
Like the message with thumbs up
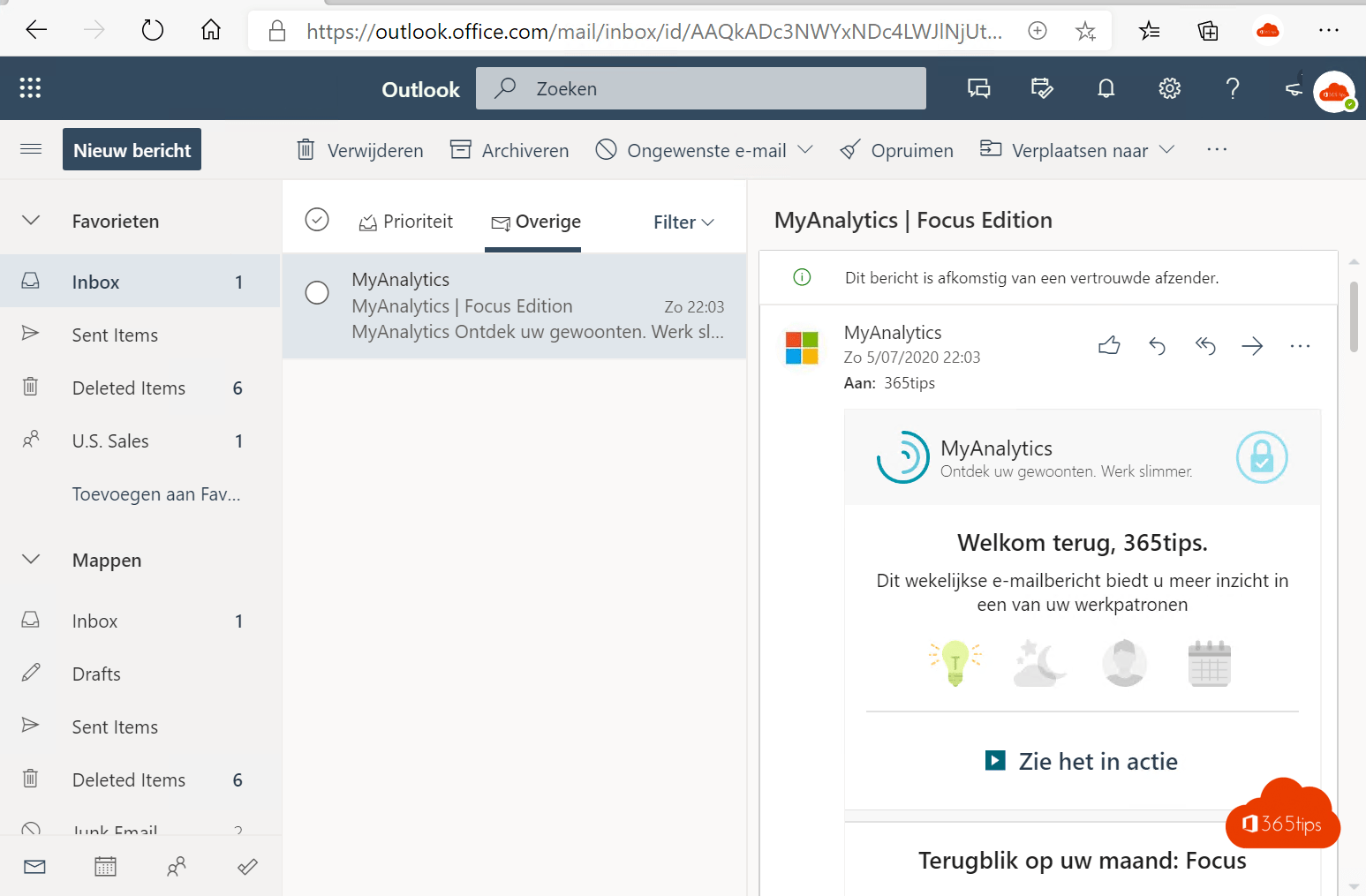[1109, 346]
